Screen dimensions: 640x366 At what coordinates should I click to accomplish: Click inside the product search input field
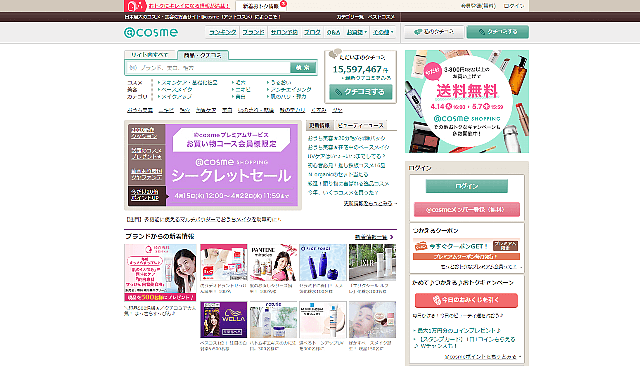coord(208,67)
